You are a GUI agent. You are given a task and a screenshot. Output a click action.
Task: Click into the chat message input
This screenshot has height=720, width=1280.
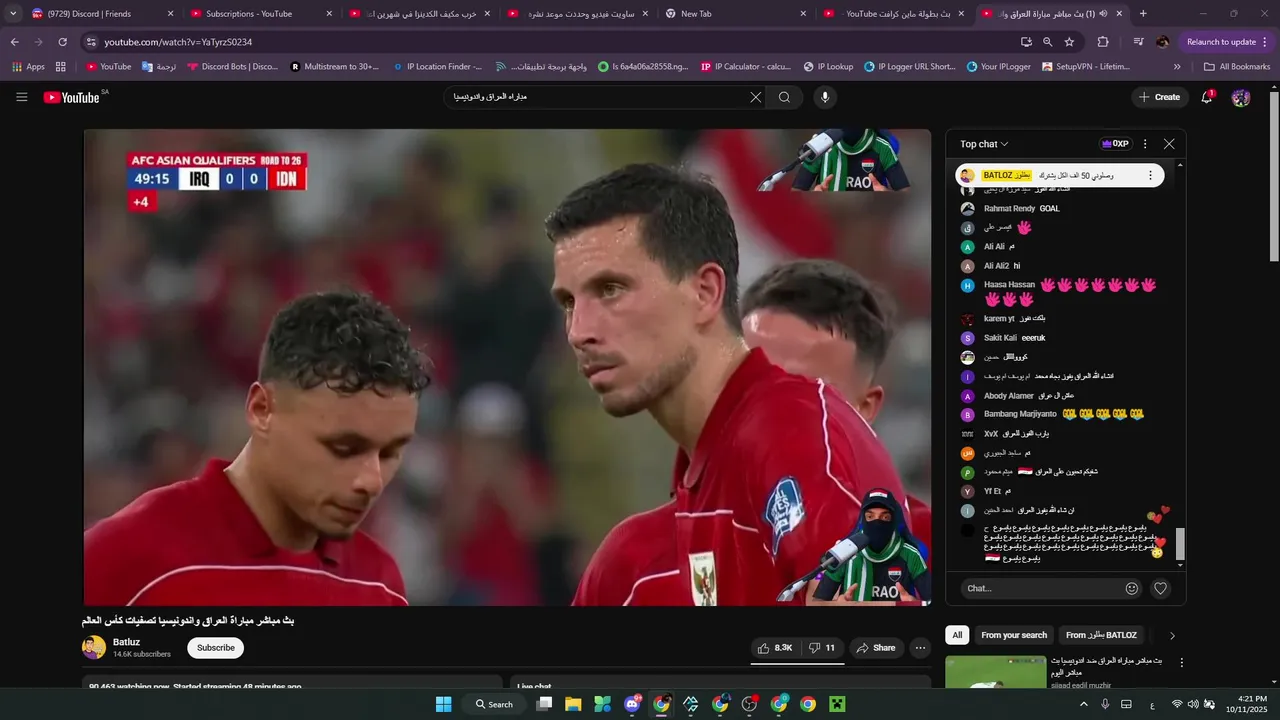pos(1039,589)
